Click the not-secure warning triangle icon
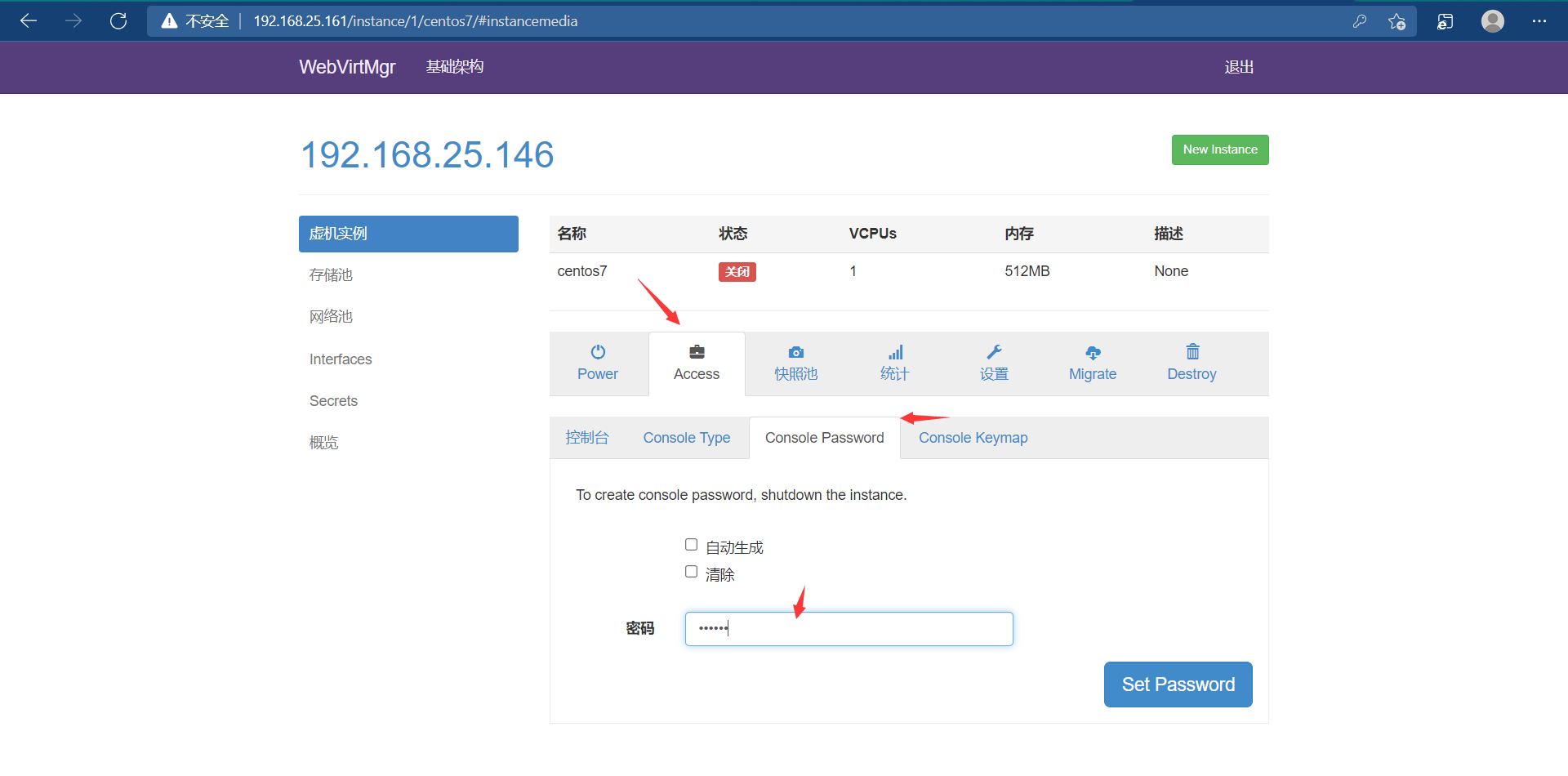This screenshot has height=776, width=1568. 169,21
